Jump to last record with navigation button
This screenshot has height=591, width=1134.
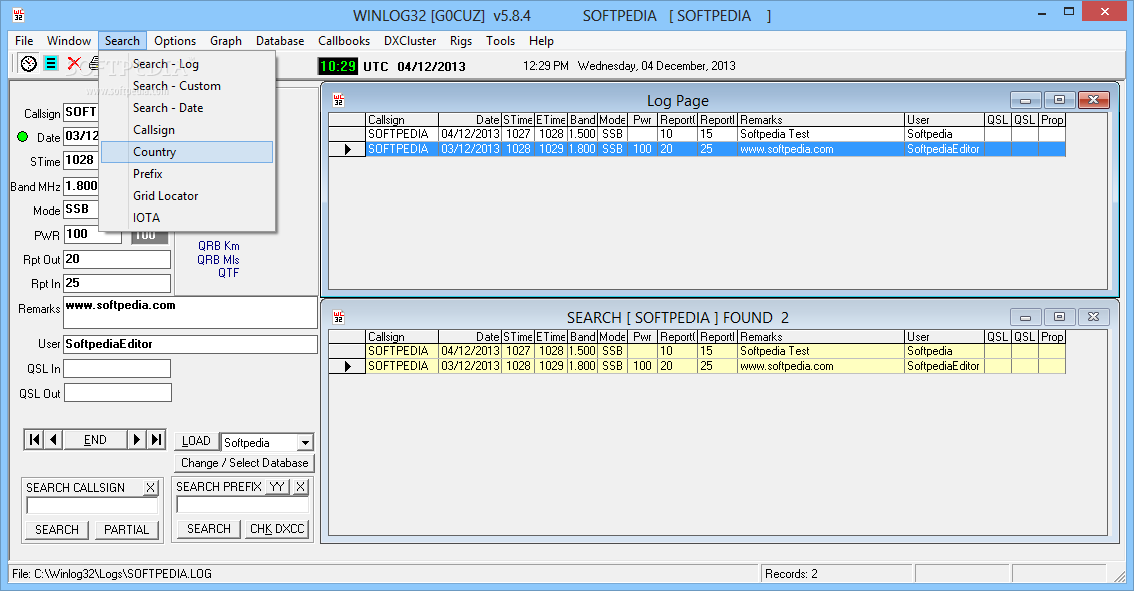(156, 440)
